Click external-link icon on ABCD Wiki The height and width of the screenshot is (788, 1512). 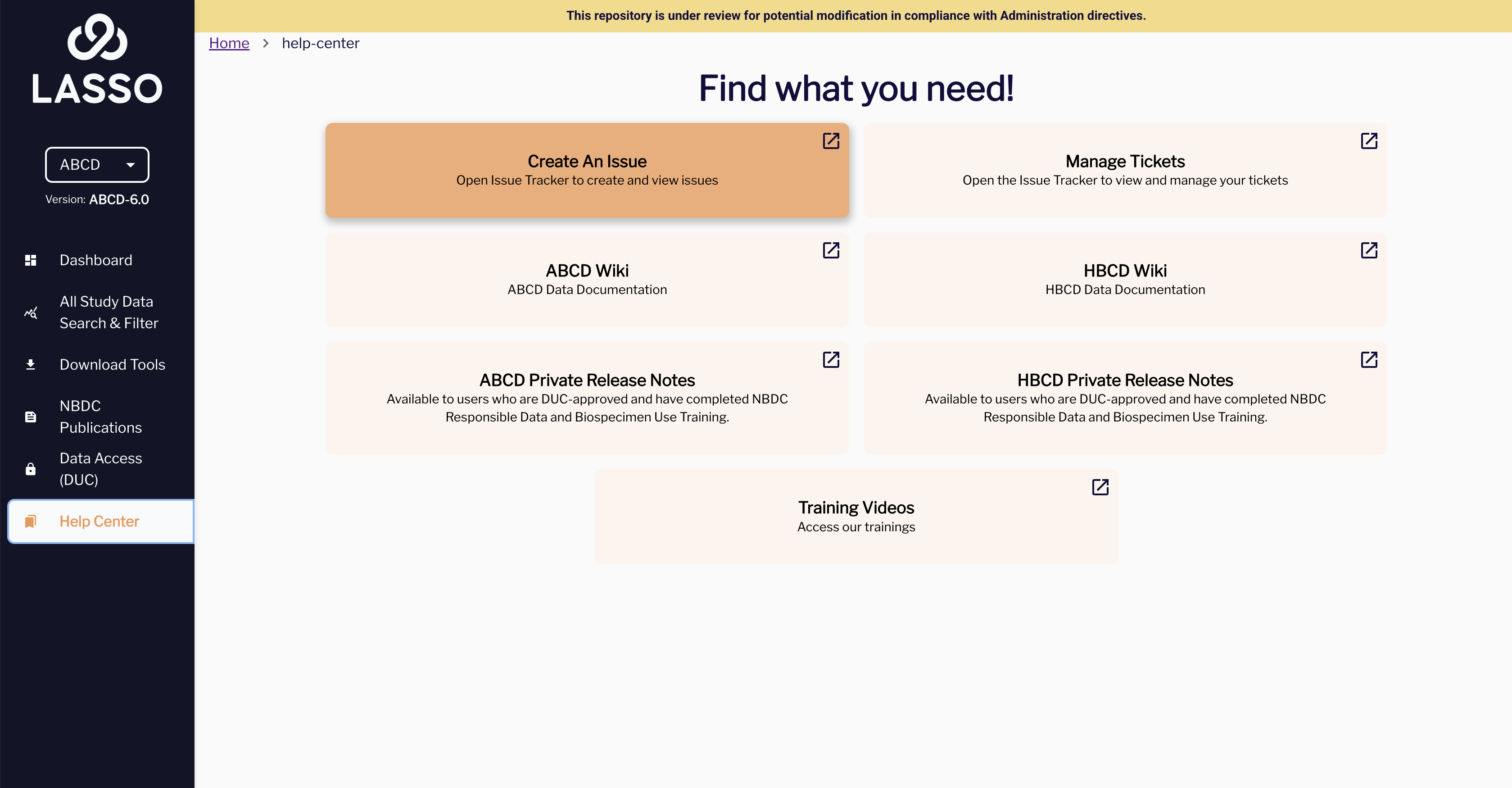tap(831, 250)
